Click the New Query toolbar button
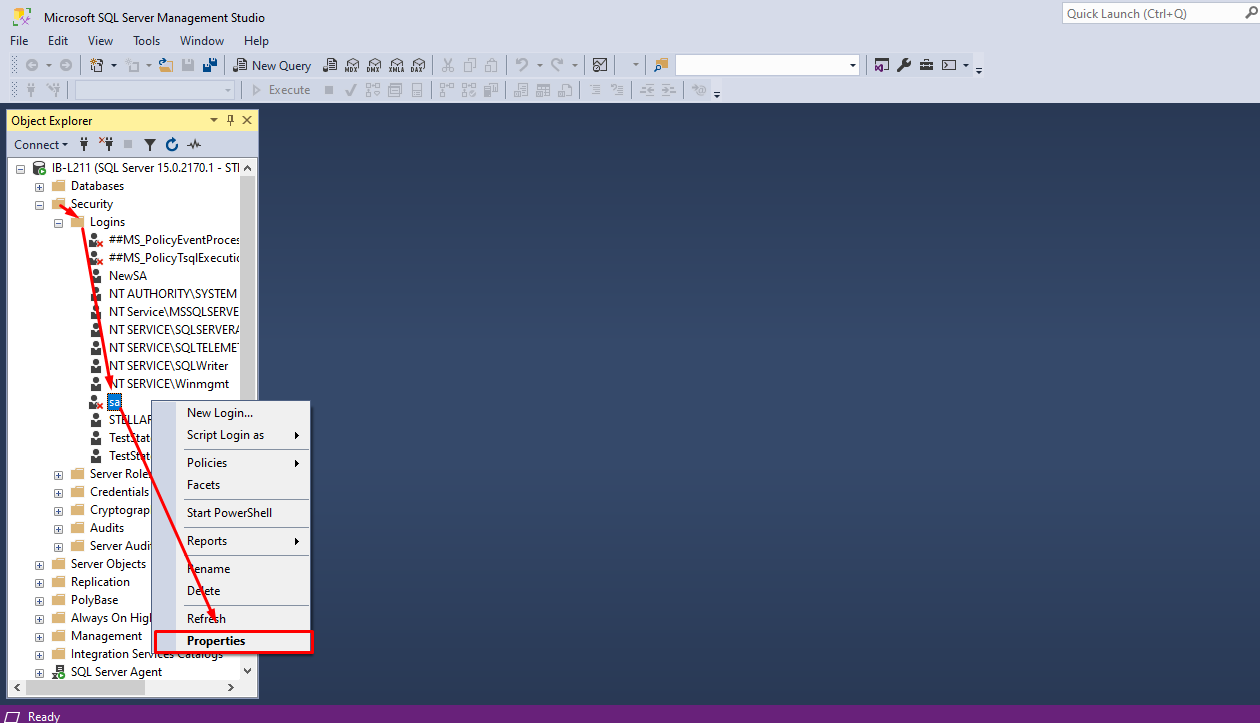The image size is (1260, 723). pyautogui.click(x=273, y=65)
